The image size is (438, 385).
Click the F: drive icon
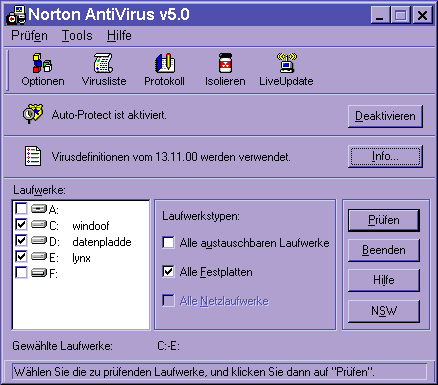tap(39, 273)
